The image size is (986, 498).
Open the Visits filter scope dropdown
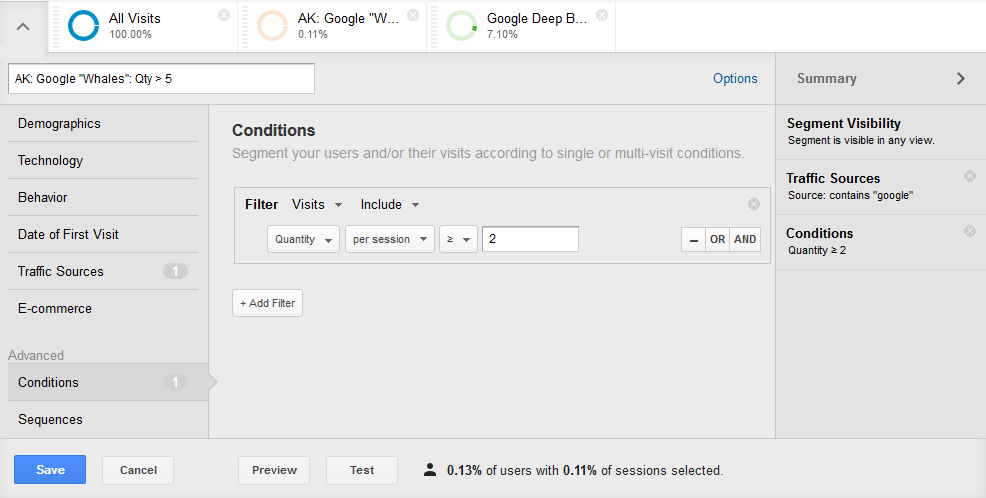pos(317,204)
